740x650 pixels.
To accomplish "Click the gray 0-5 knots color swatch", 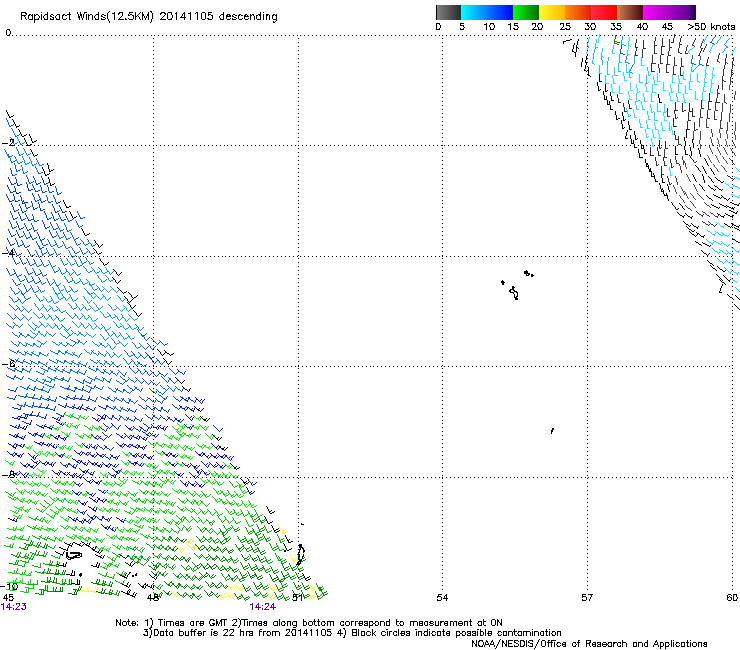I will [448, 12].
